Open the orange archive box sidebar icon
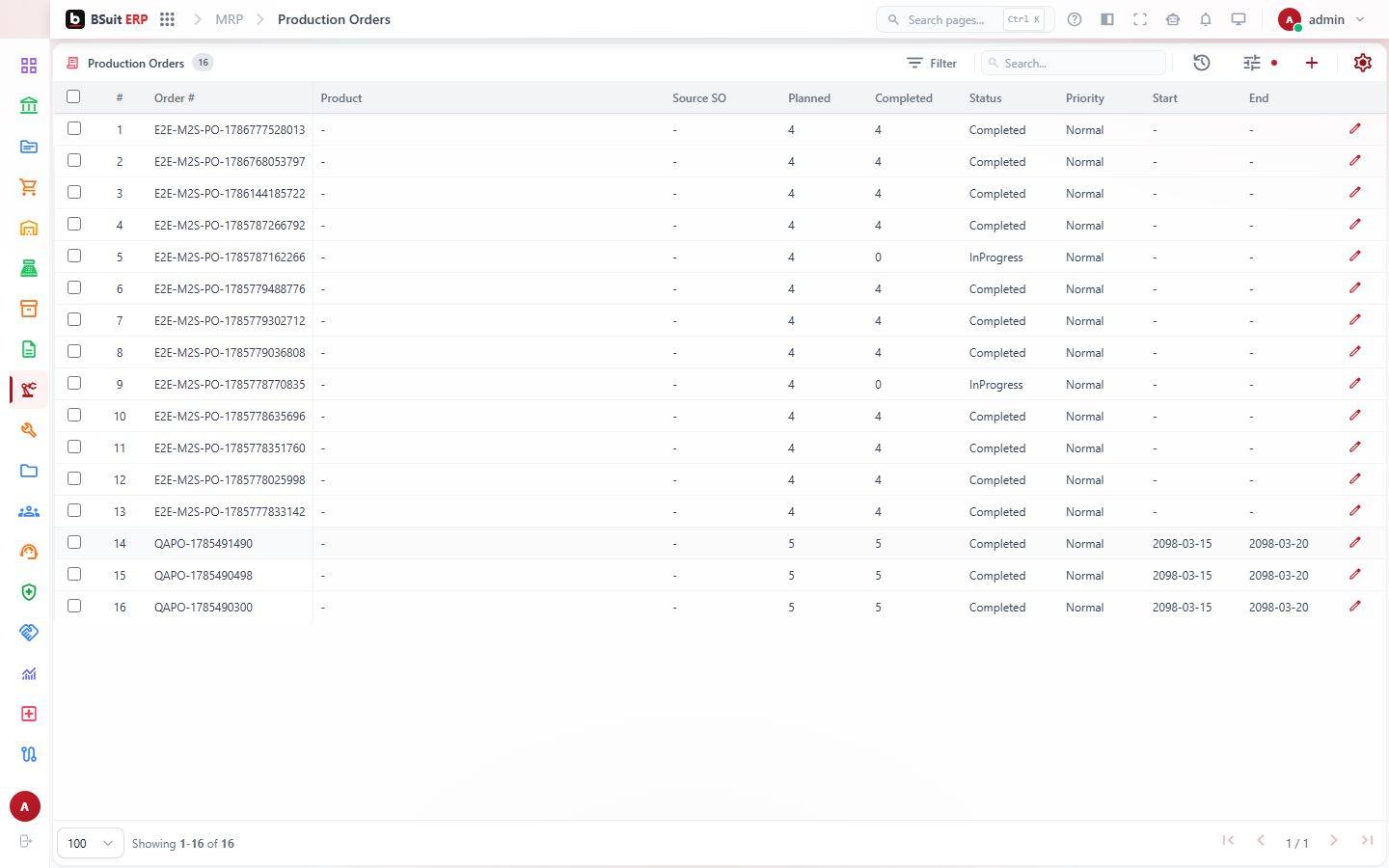Viewport: 1389px width, 868px height. [x=29, y=309]
